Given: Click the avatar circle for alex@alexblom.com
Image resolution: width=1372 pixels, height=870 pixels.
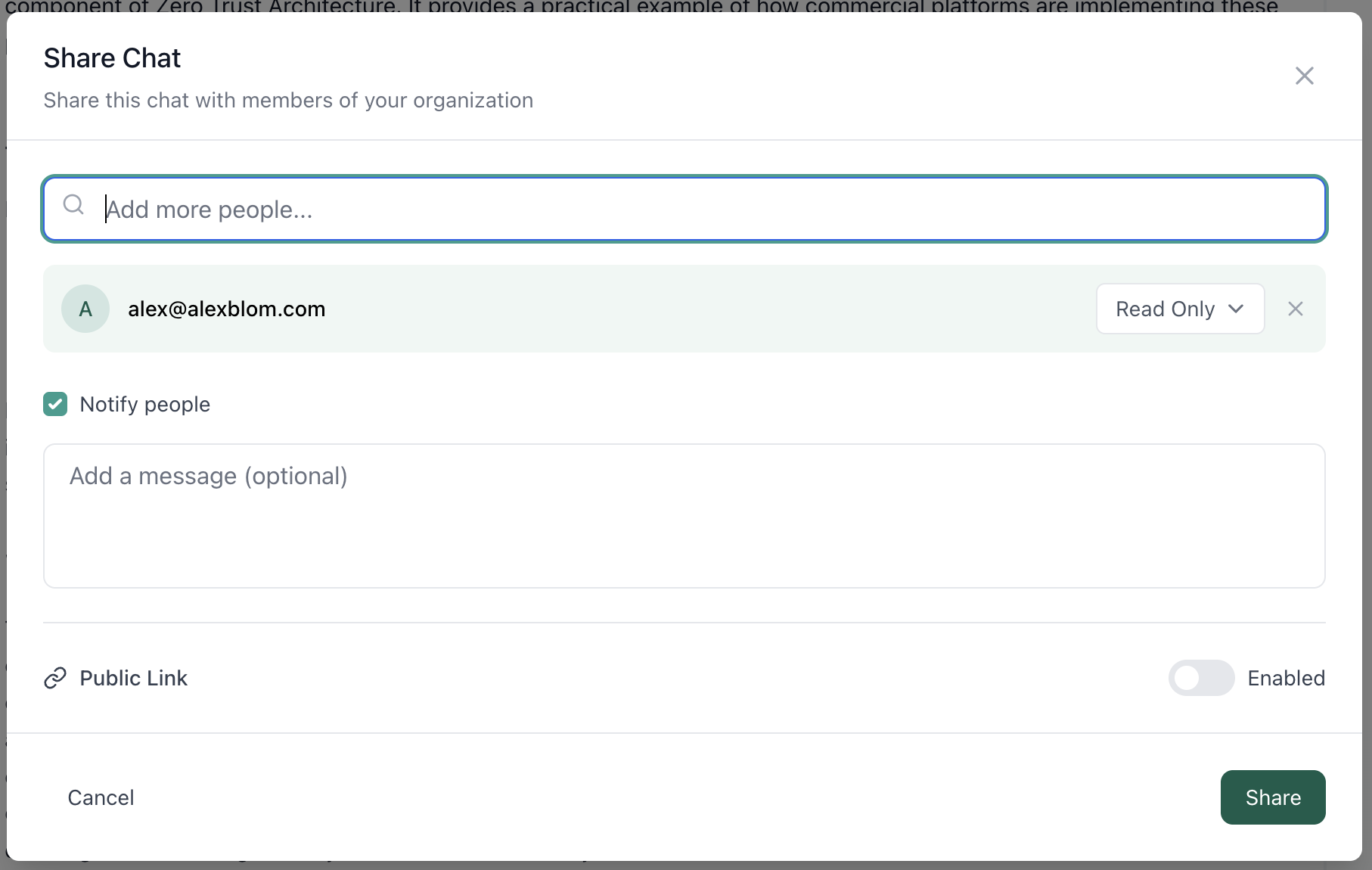Looking at the screenshot, I should pos(85,309).
